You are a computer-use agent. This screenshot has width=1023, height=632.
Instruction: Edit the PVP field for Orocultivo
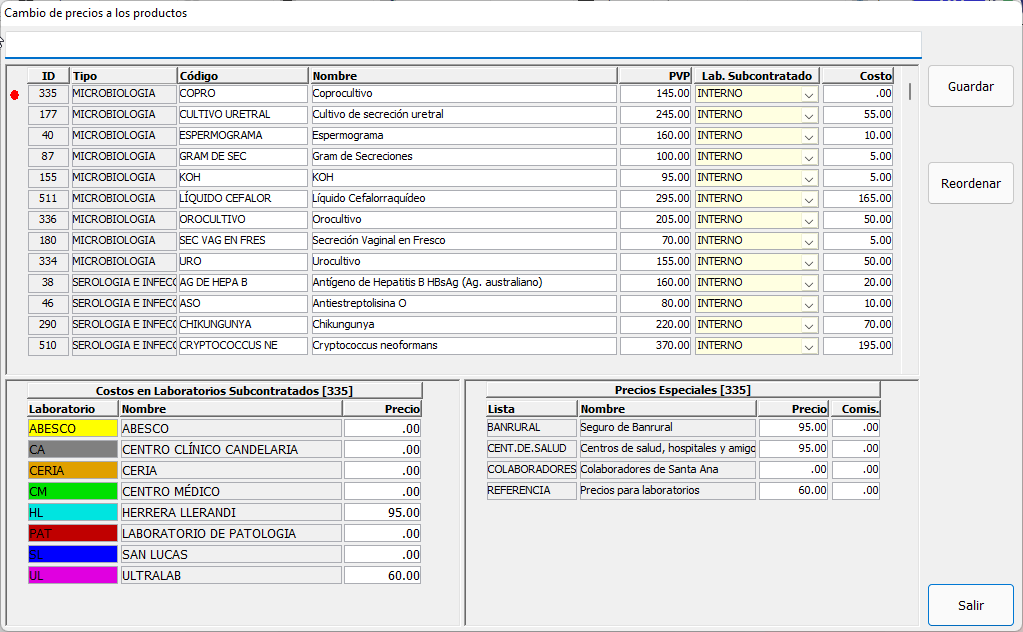(655, 220)
